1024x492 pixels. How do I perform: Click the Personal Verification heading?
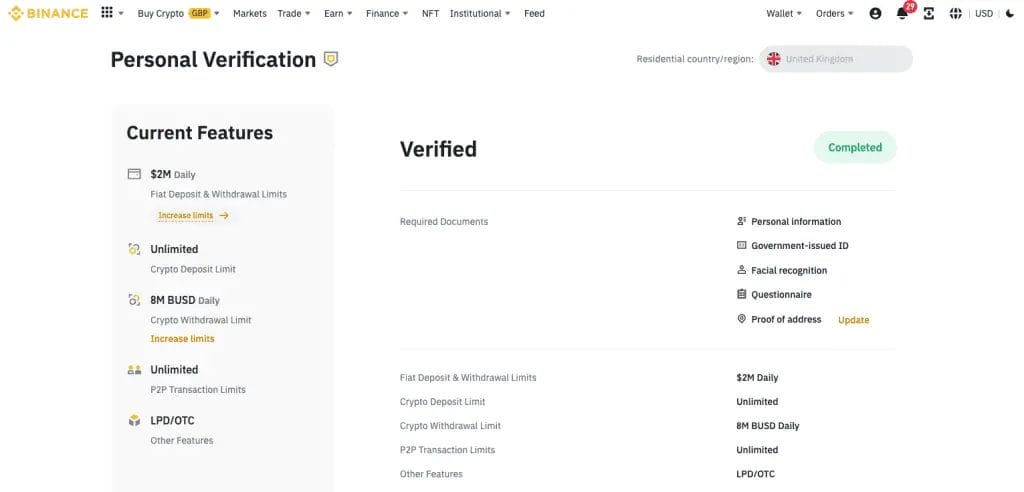[x=213, y=59]
